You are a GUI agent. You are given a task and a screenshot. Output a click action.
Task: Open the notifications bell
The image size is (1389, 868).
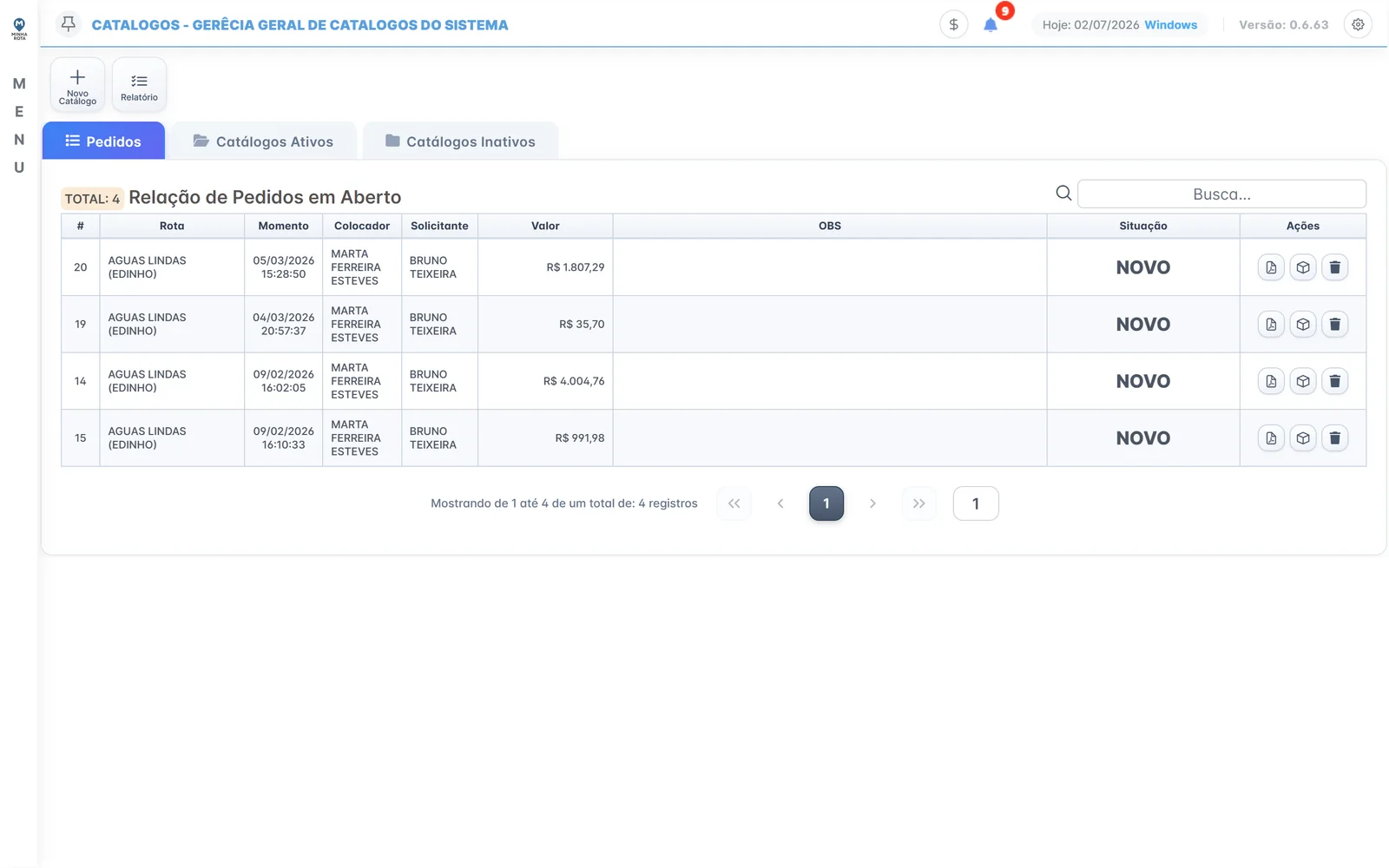pyautogui.click(x=991, y=24)
